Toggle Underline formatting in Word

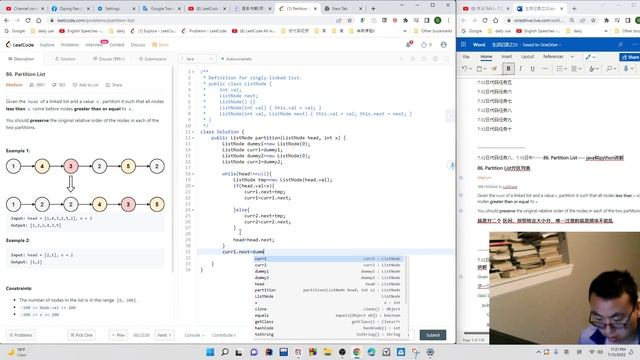532,69
